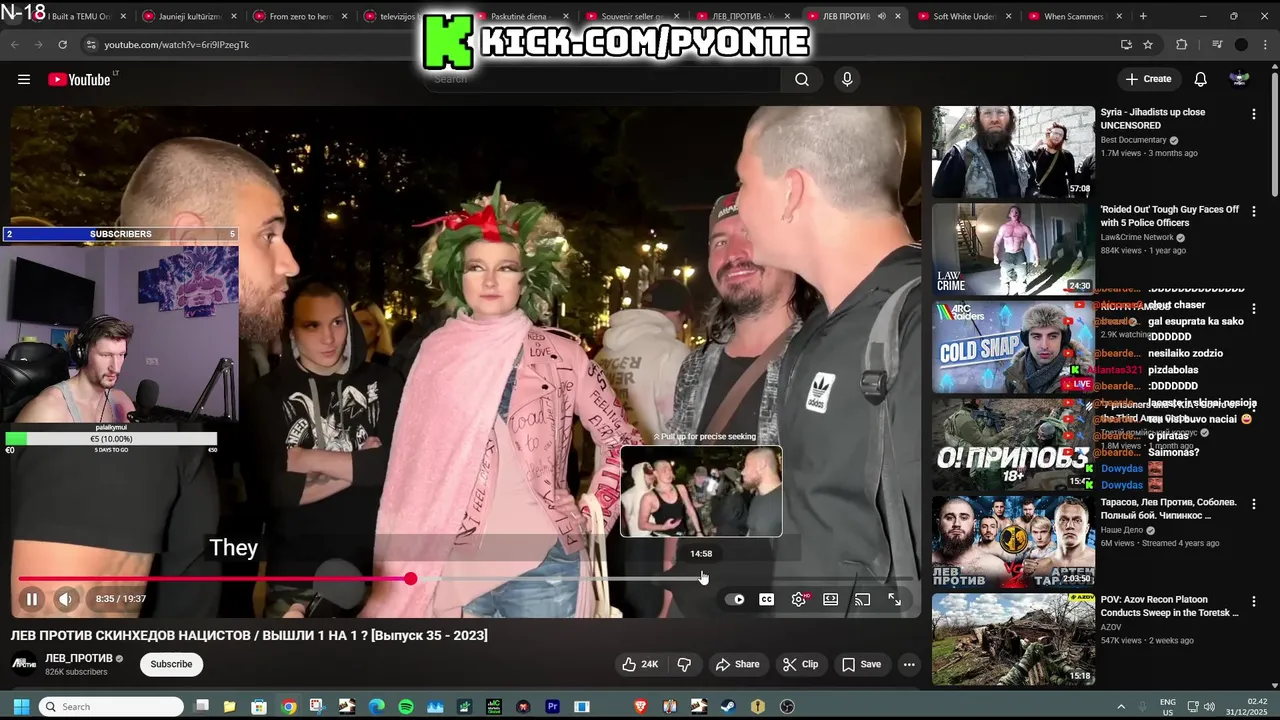The height and width of the screenshot is (720, 1280).
Task: Open more actions under the video
Action: pyautogui.click(x=909, y=664)
